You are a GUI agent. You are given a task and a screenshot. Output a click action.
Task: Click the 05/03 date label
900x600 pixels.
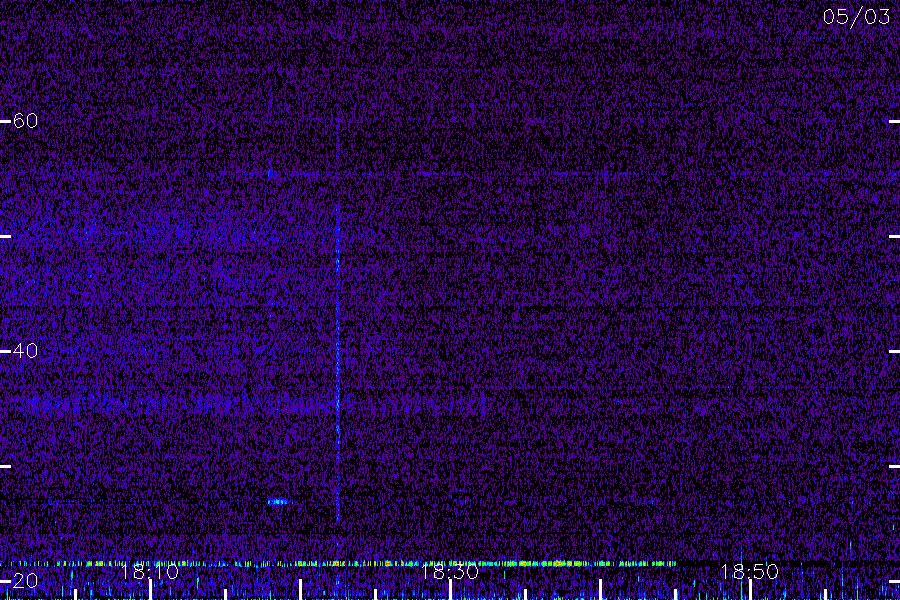pos(856,17)
